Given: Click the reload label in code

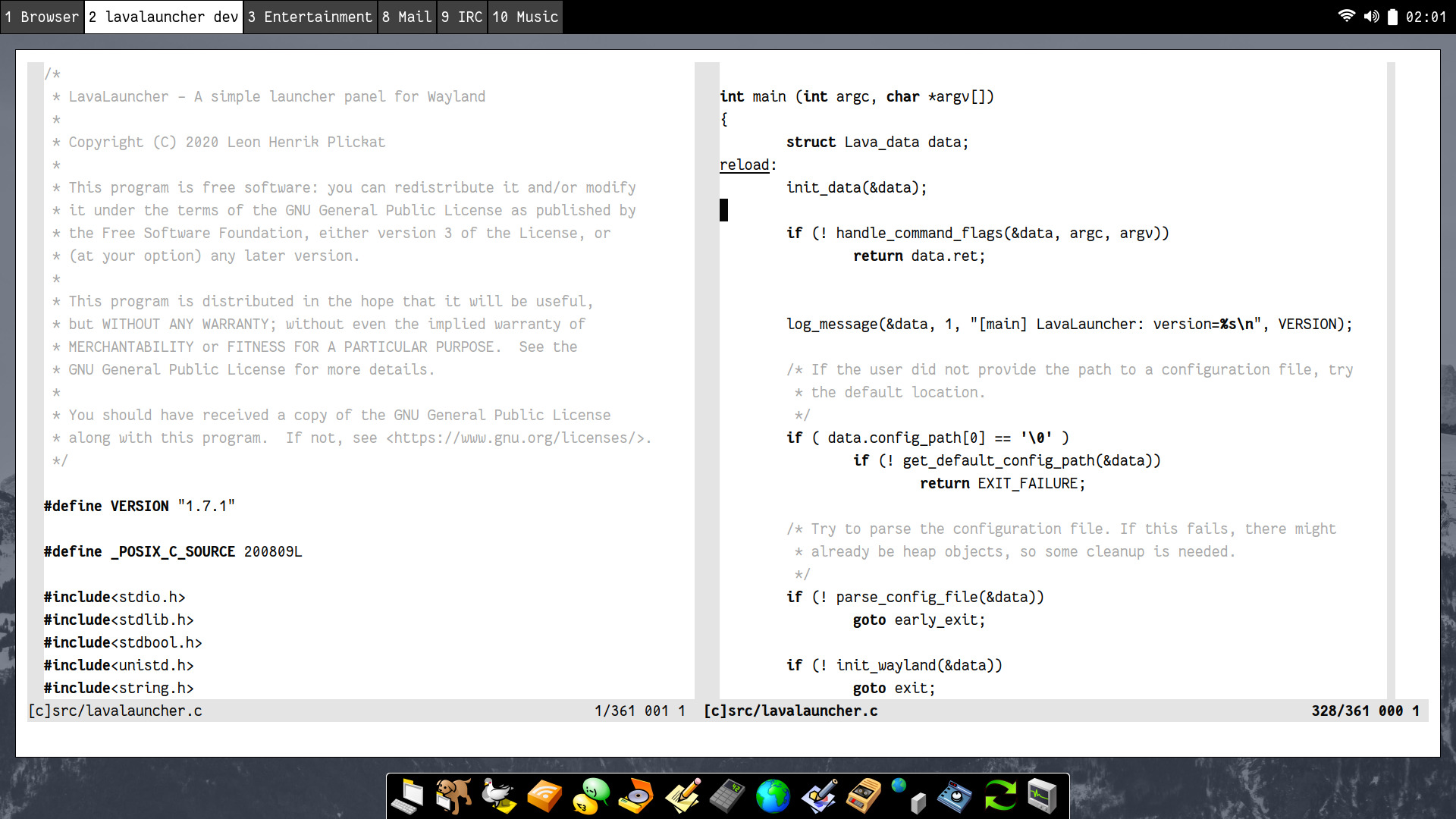Looking at the screenshot, I should click(744, 165).
